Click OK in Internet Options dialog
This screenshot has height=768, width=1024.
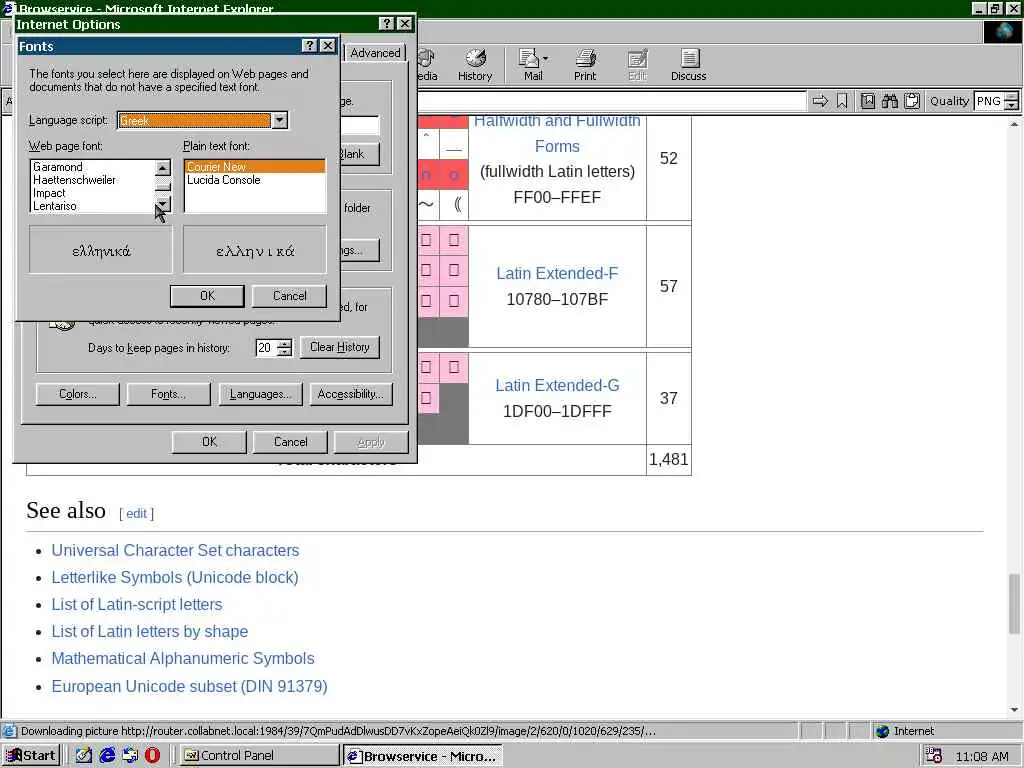point(209,442)
